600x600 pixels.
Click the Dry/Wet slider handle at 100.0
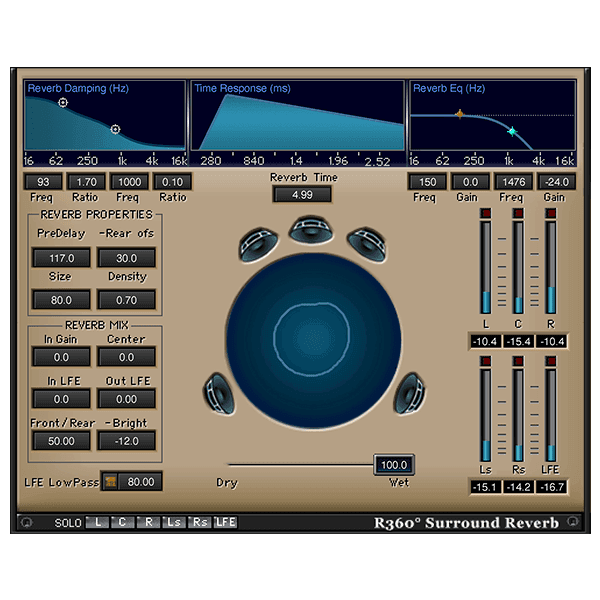(394, 465)
